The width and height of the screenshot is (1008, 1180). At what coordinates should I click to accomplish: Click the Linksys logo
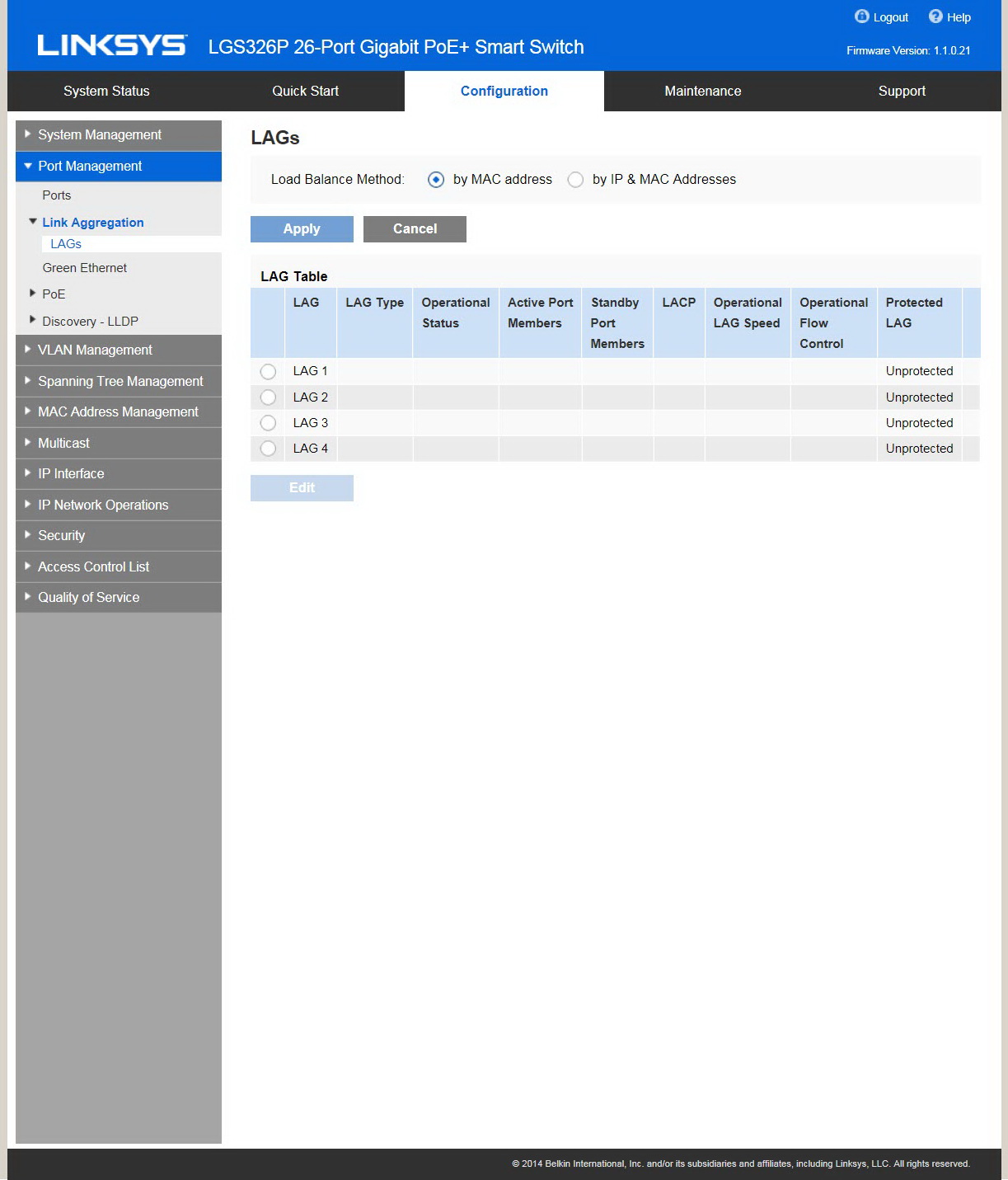click(112, 45)
